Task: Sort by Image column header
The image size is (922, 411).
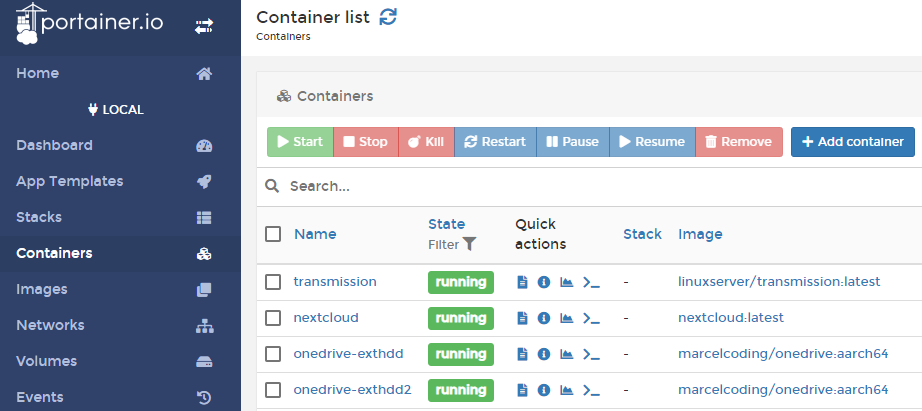Action: 700,234
